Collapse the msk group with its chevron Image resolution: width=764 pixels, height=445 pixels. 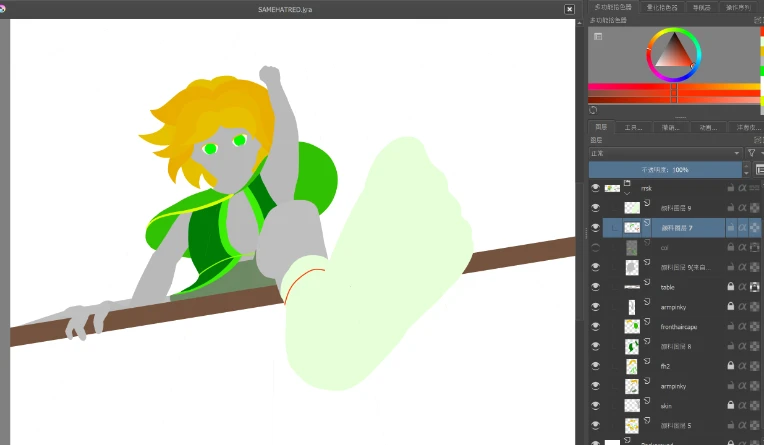[627, 193]
